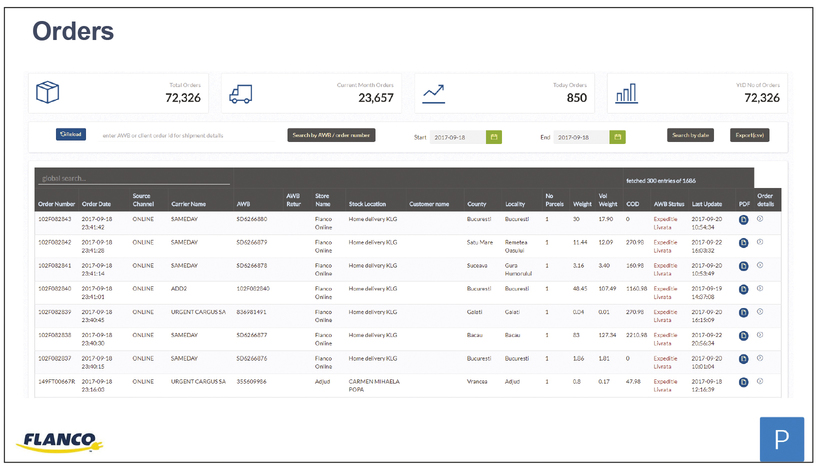Export orders with Export(csv) button
Image resolution: width=817 pixels, height=474 pixels.
point(749,135)
